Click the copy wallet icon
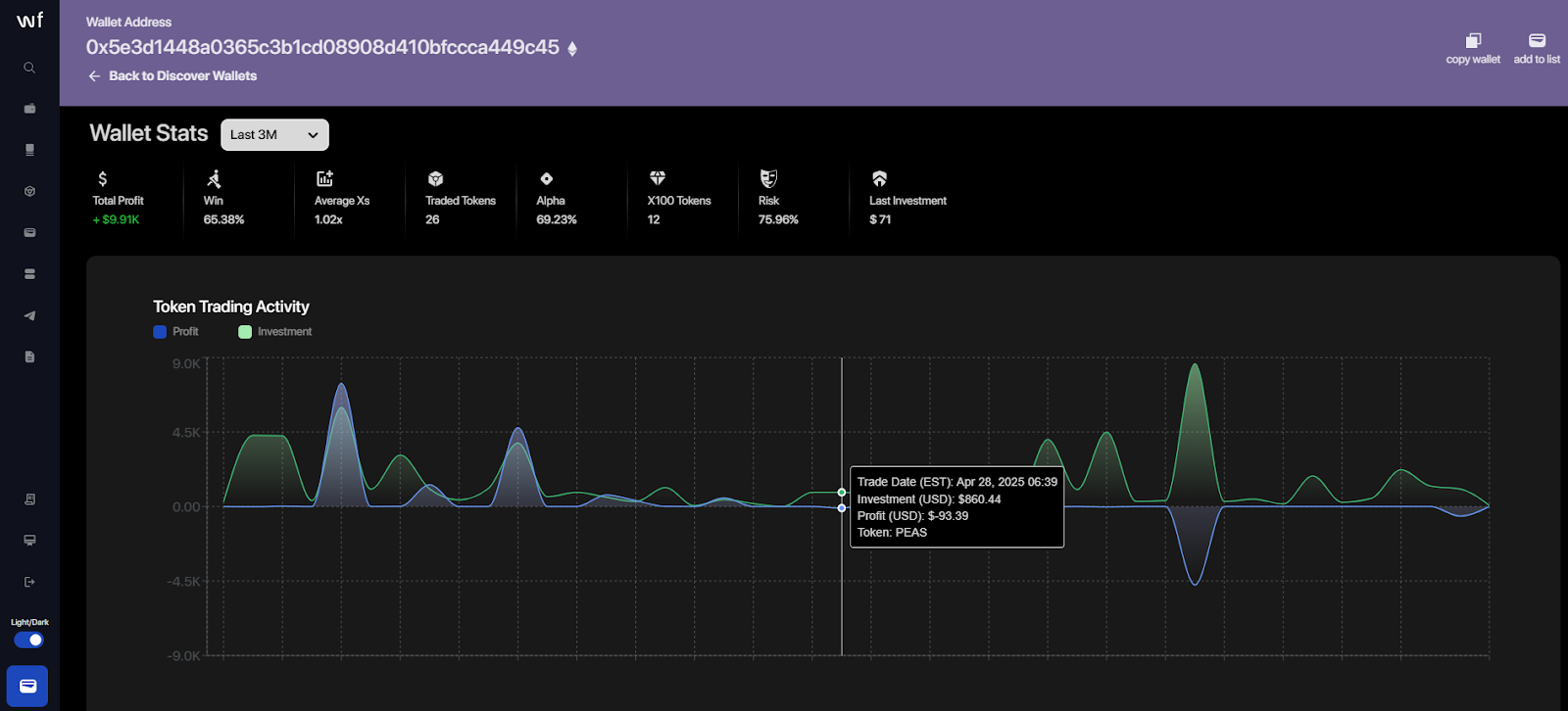This screenshot has height=711, width=1568. click(1473, 40)
